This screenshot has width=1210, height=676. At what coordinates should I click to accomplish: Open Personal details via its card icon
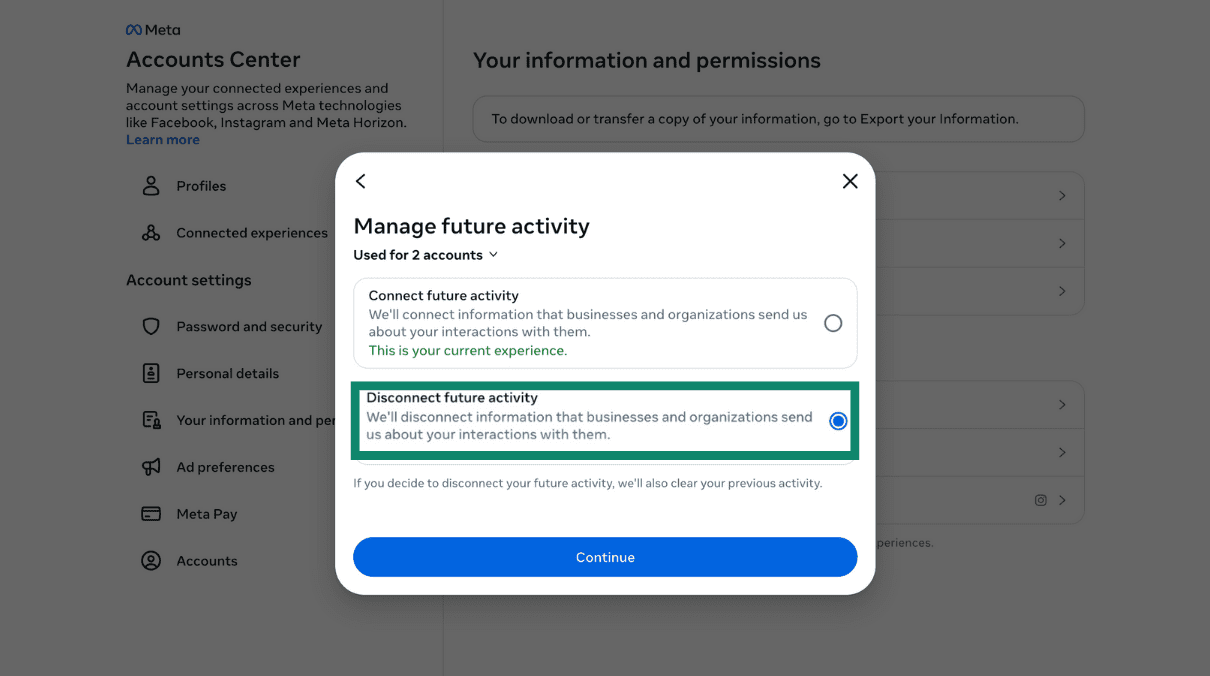[x=150, y=373]
